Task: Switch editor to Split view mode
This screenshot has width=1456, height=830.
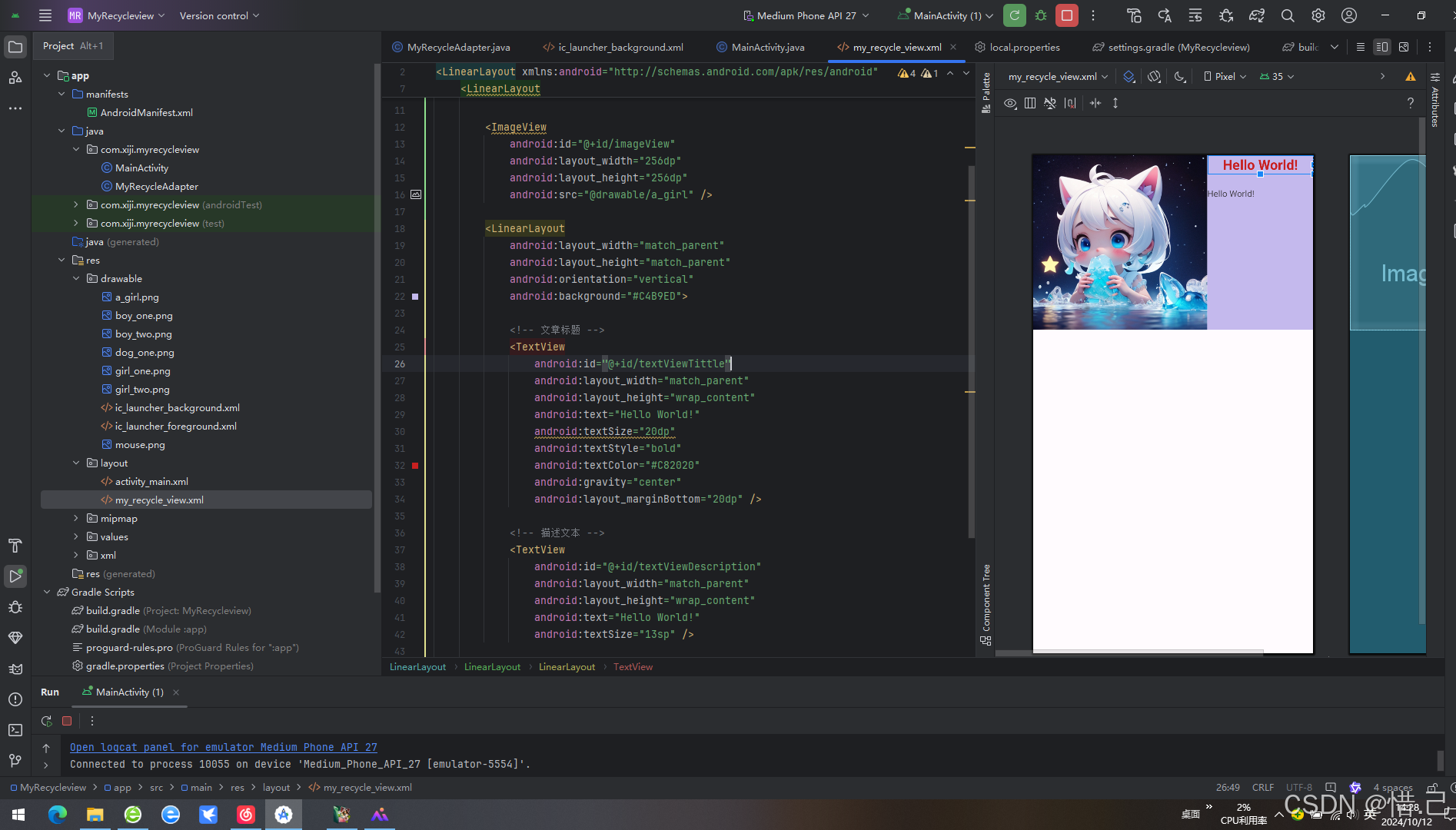Action: point(1381,47)
